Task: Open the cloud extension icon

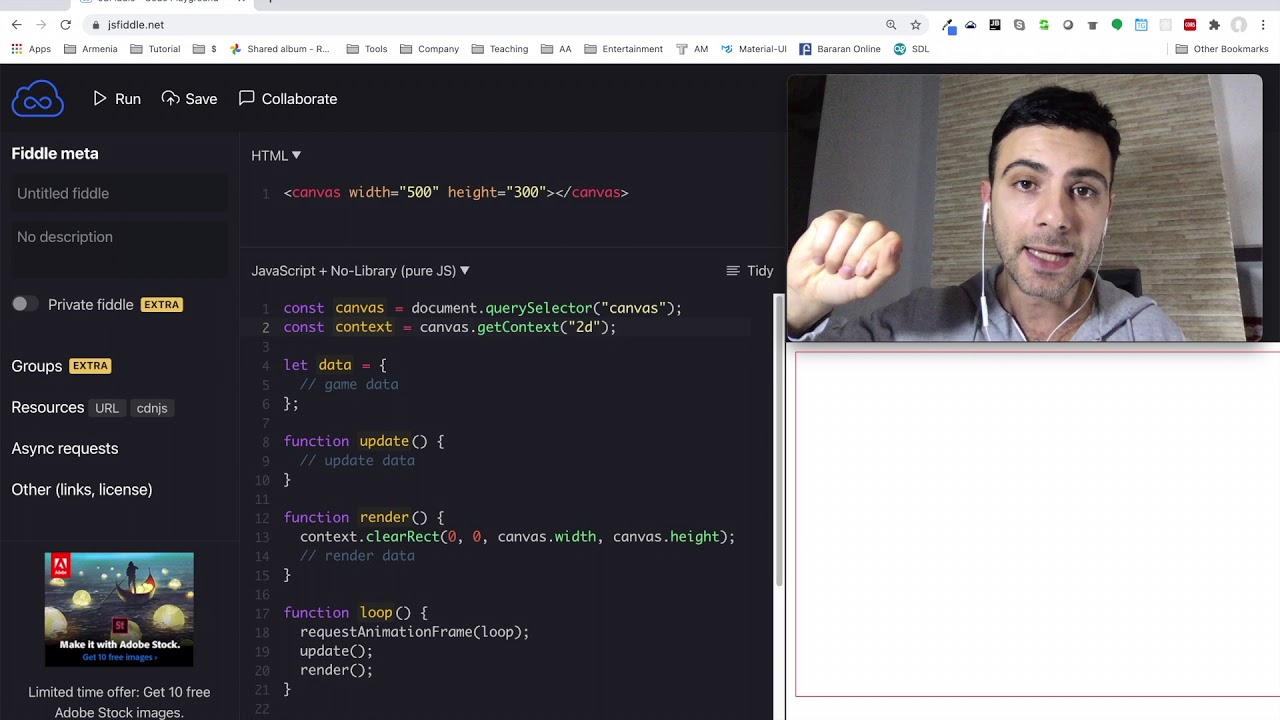Action: tap(970, 25)
